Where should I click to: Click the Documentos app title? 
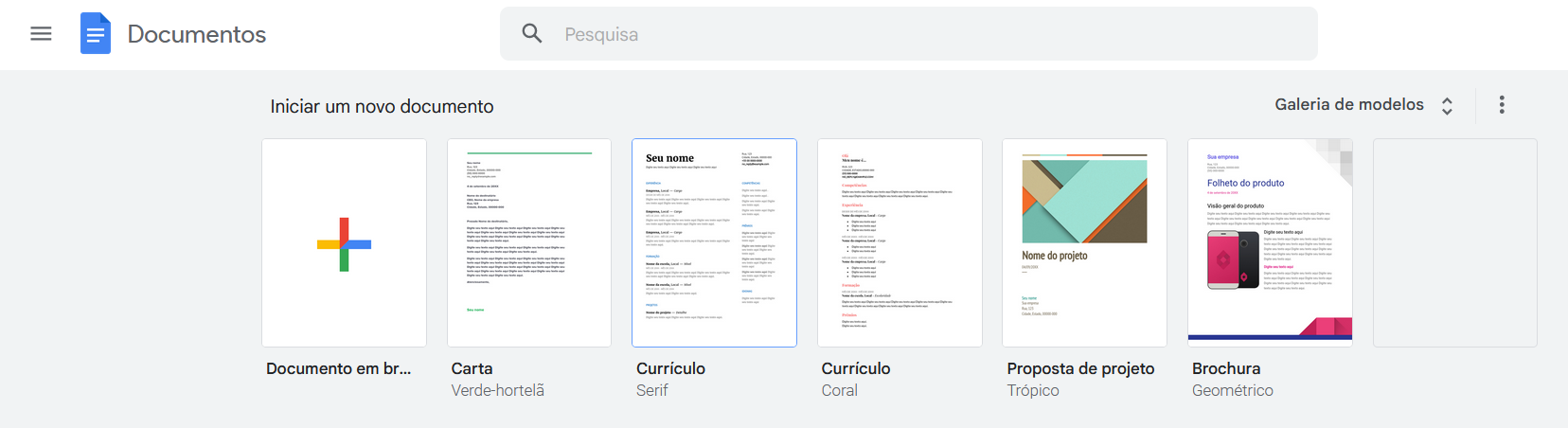click(197, 34)
